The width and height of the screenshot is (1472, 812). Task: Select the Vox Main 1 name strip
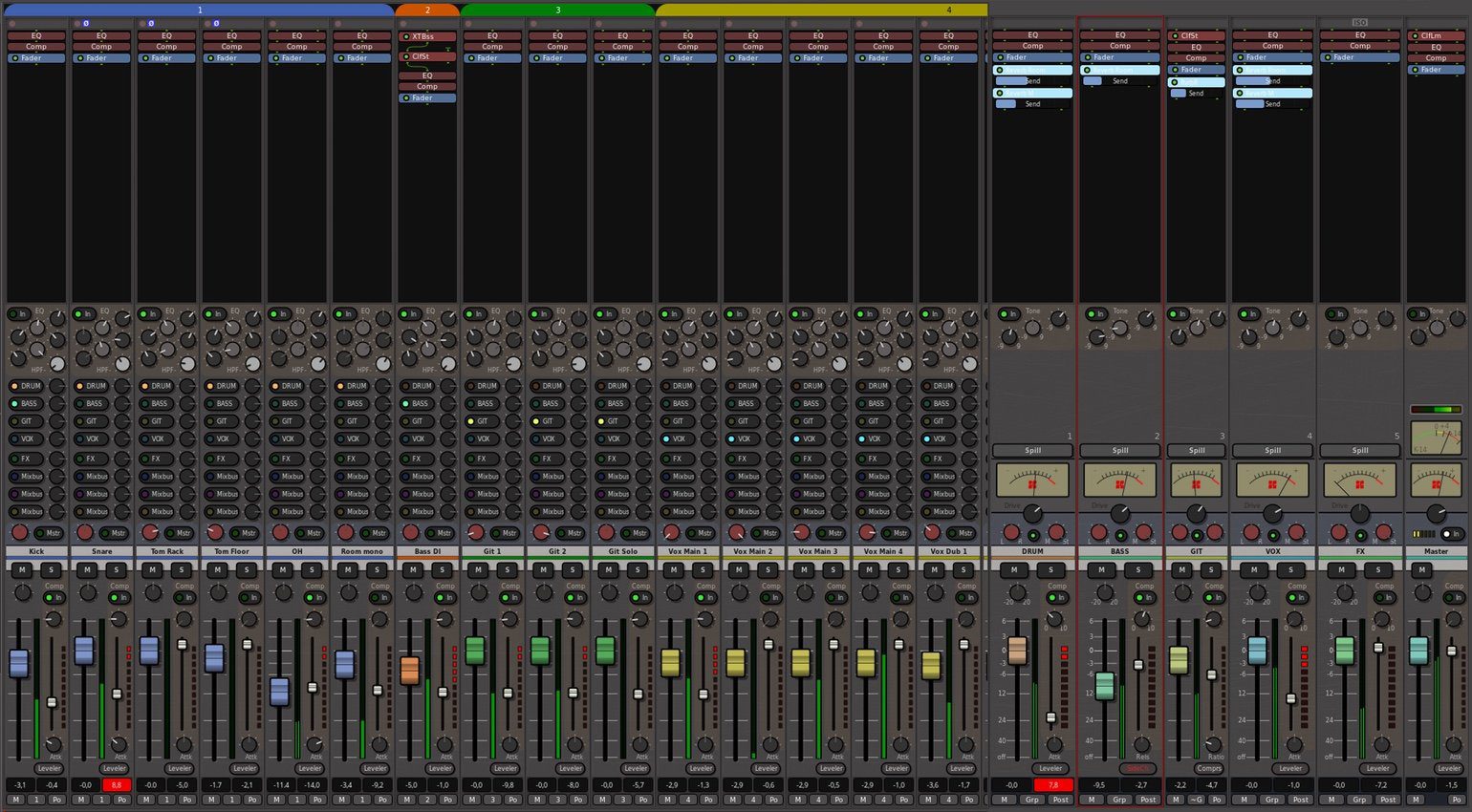pos(687,551)
